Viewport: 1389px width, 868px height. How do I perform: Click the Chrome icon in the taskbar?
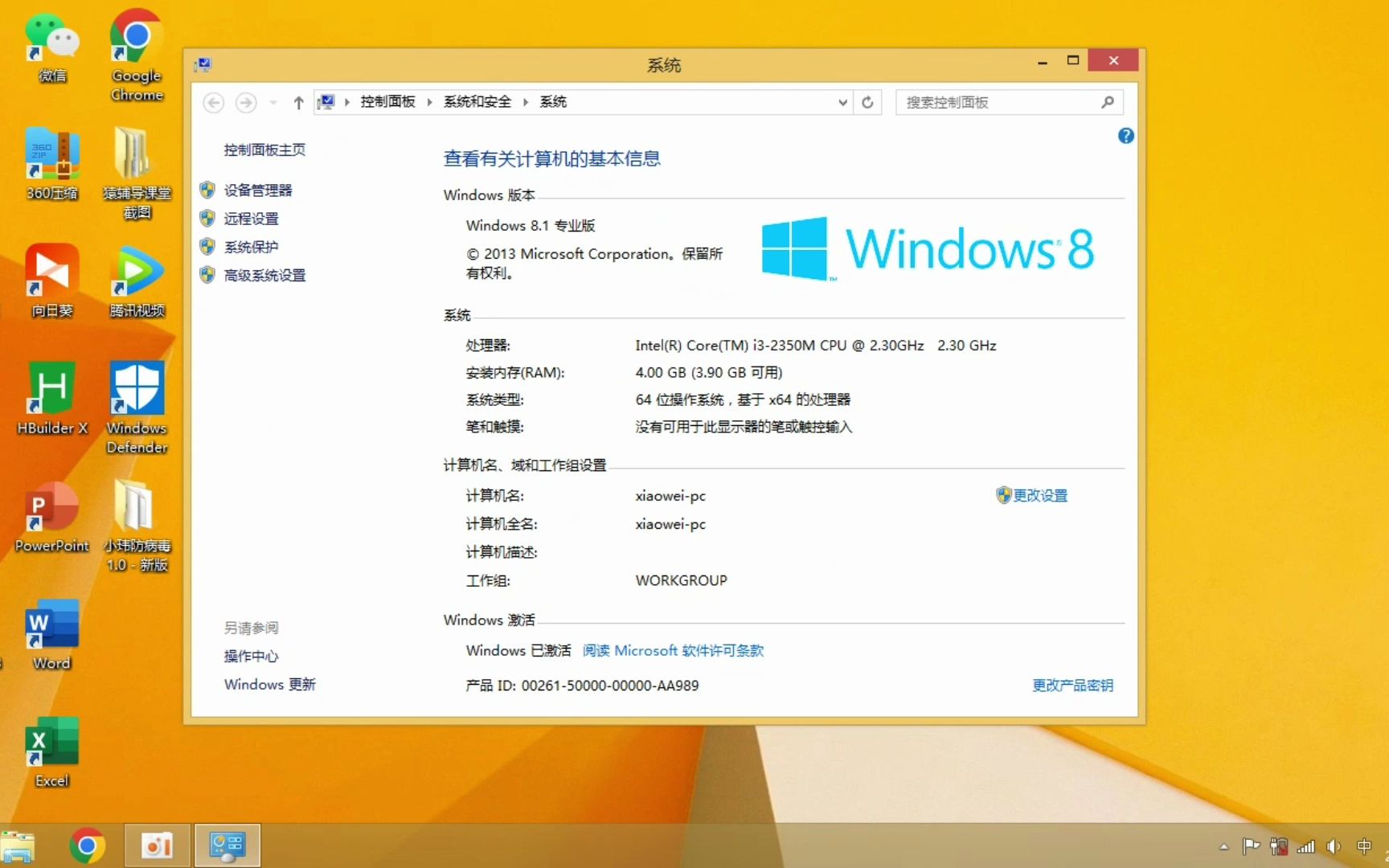[x=87, y=845]
